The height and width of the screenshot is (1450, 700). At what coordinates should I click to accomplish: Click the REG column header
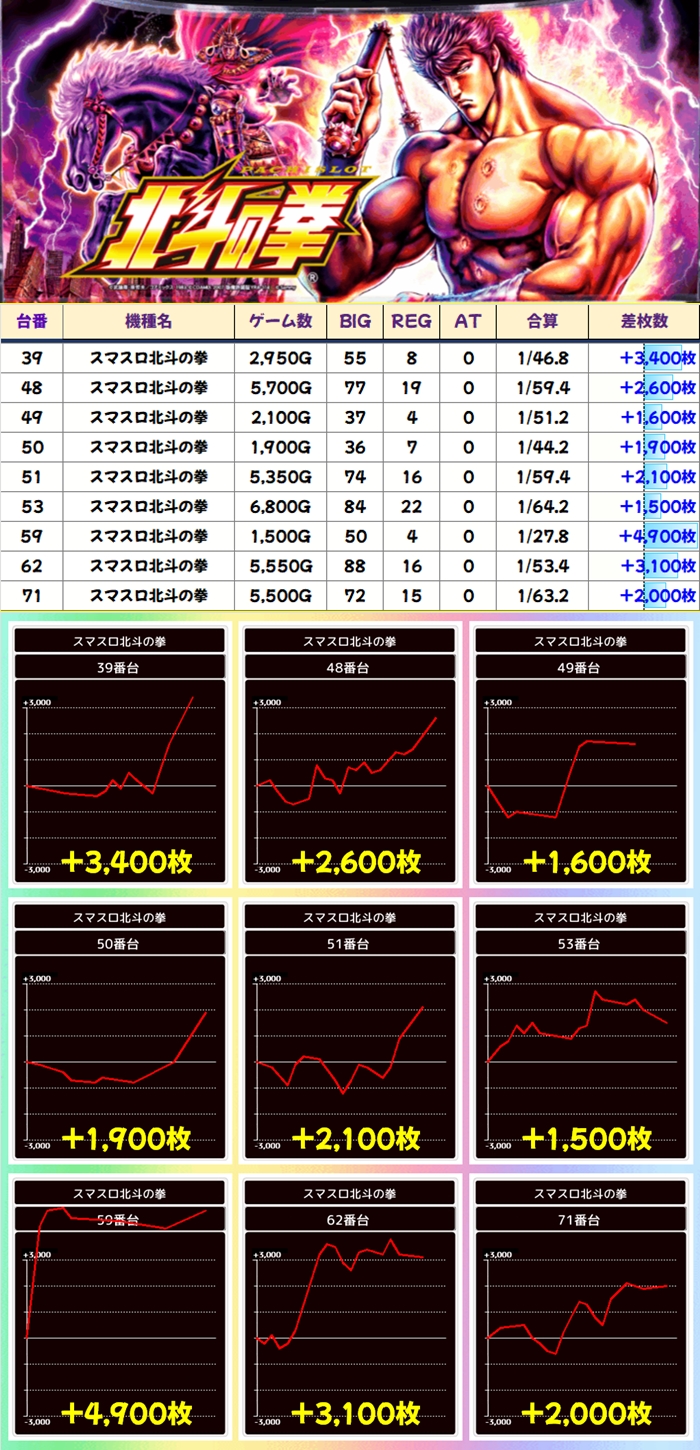tap(411, 321)
